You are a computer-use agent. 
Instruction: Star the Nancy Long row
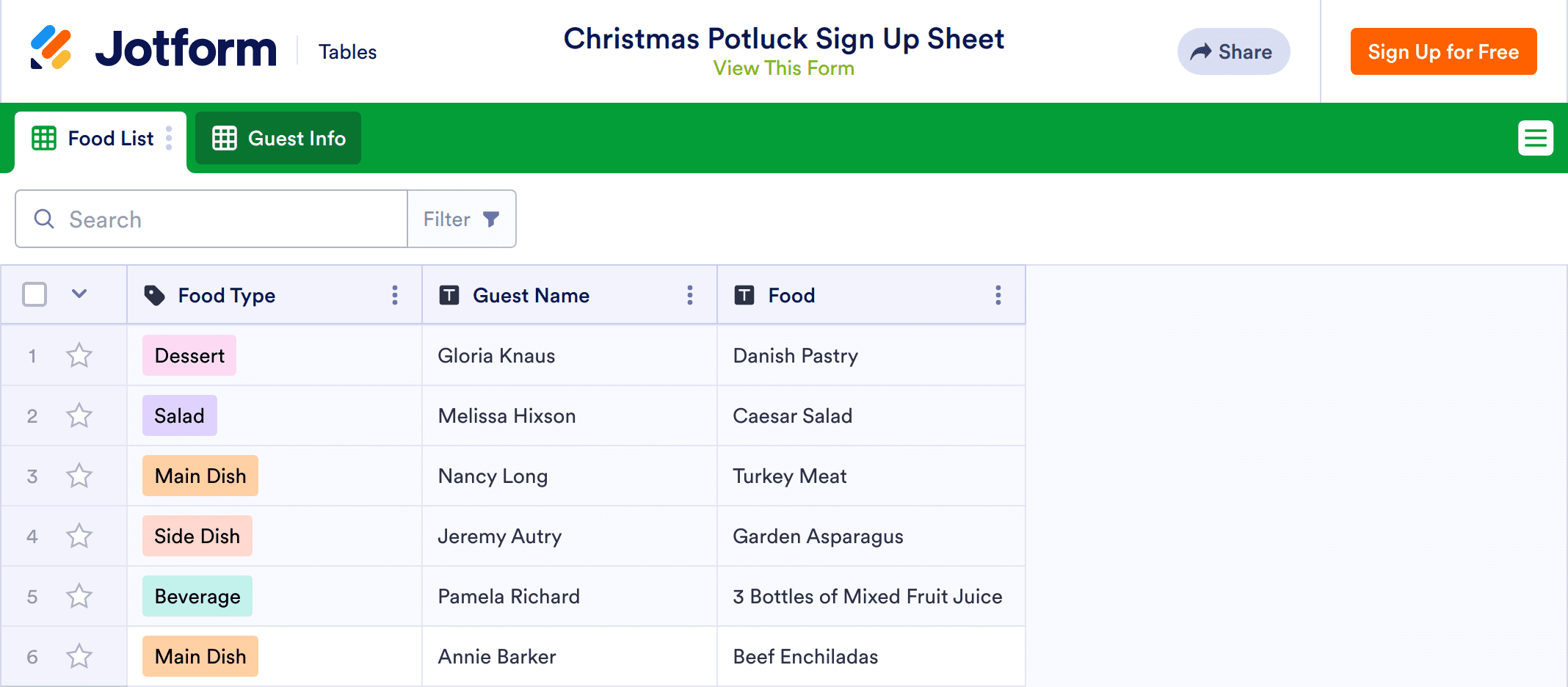click(79, 476)
